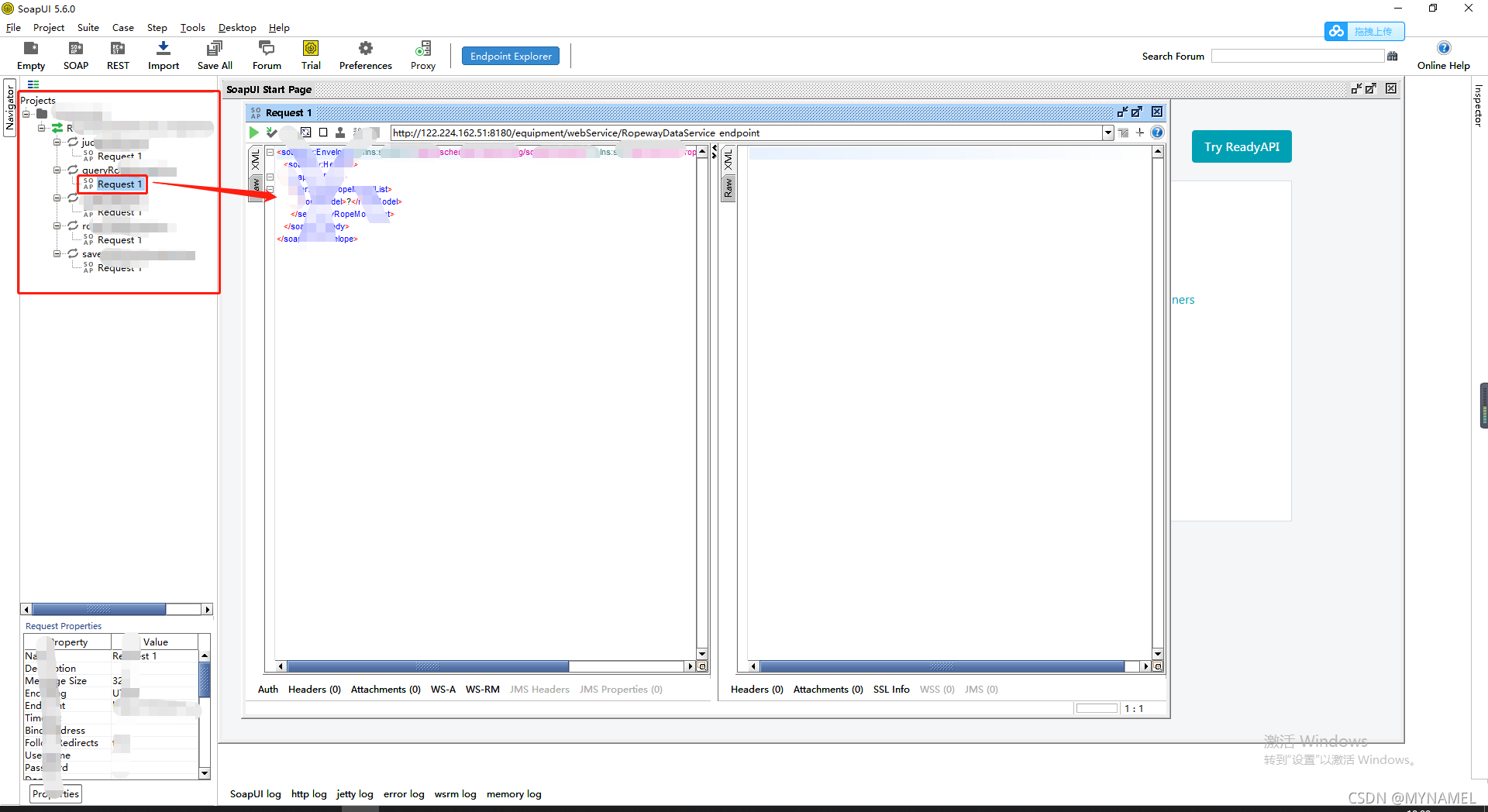
Task: Open the error log tab
Action: [404, 794]
